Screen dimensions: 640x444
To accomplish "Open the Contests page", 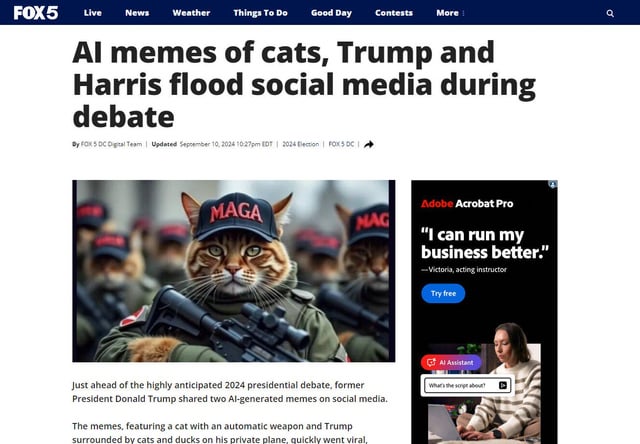I will tap(394, 13).
